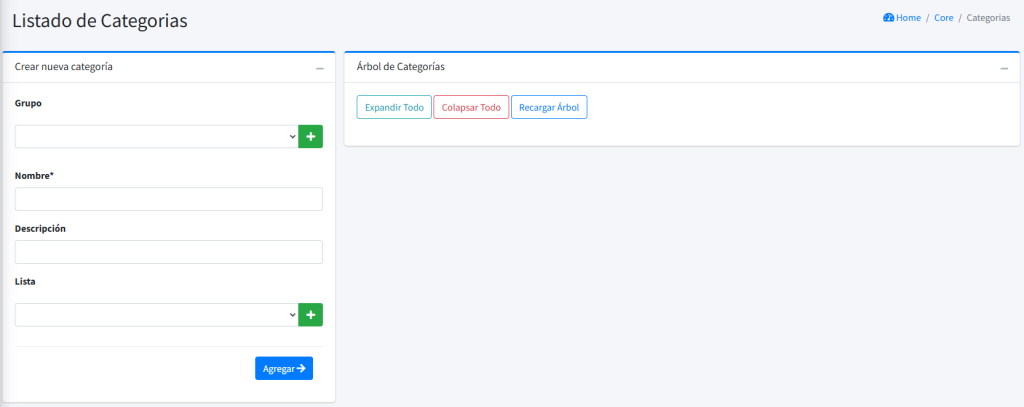Screen dimensions: 1024x407
Task: Click green plus button beside Grupo dropdown
Action: [310, 136]
